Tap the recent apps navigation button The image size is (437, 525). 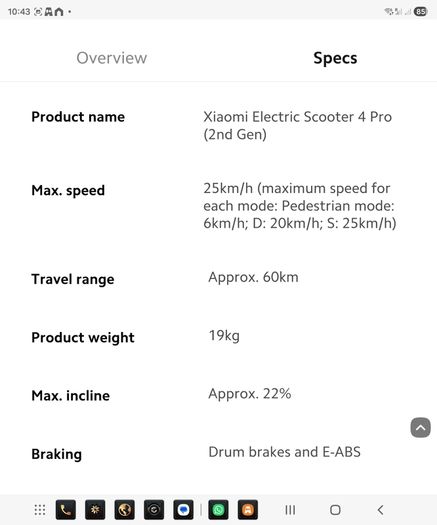290,510
